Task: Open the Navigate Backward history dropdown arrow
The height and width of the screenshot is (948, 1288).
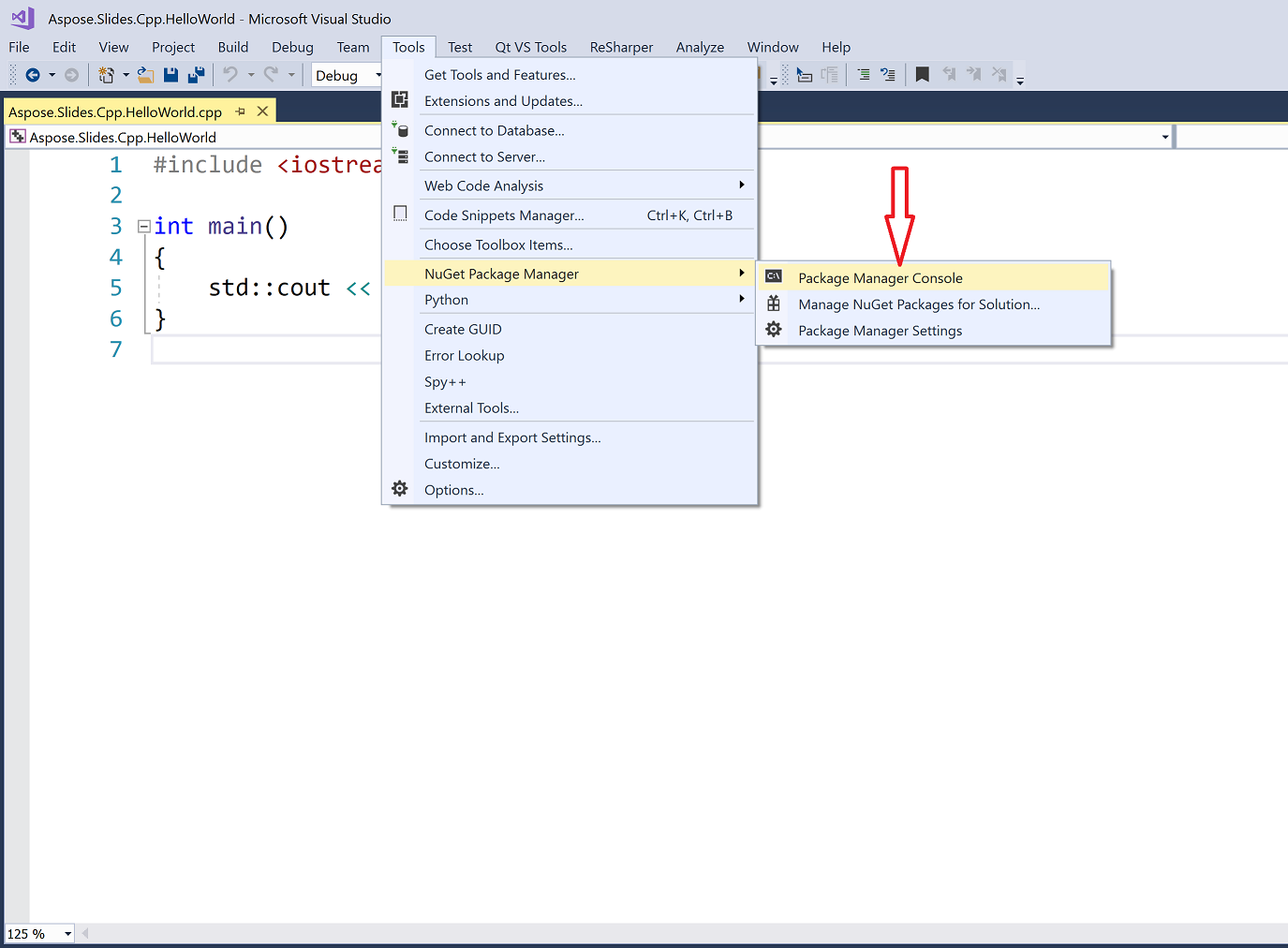Action: pos(52,75)
